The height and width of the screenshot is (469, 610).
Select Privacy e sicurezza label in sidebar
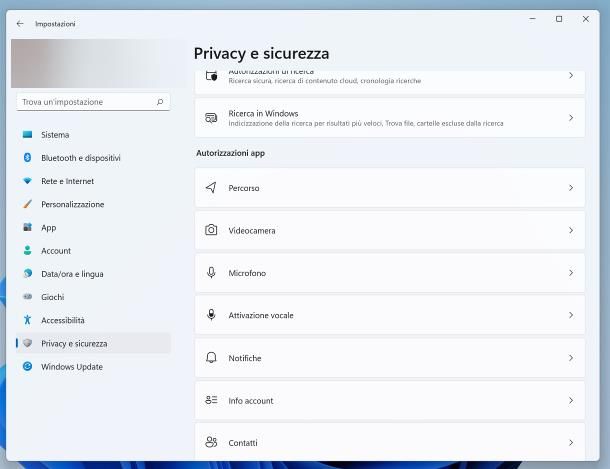click(74, 344)
